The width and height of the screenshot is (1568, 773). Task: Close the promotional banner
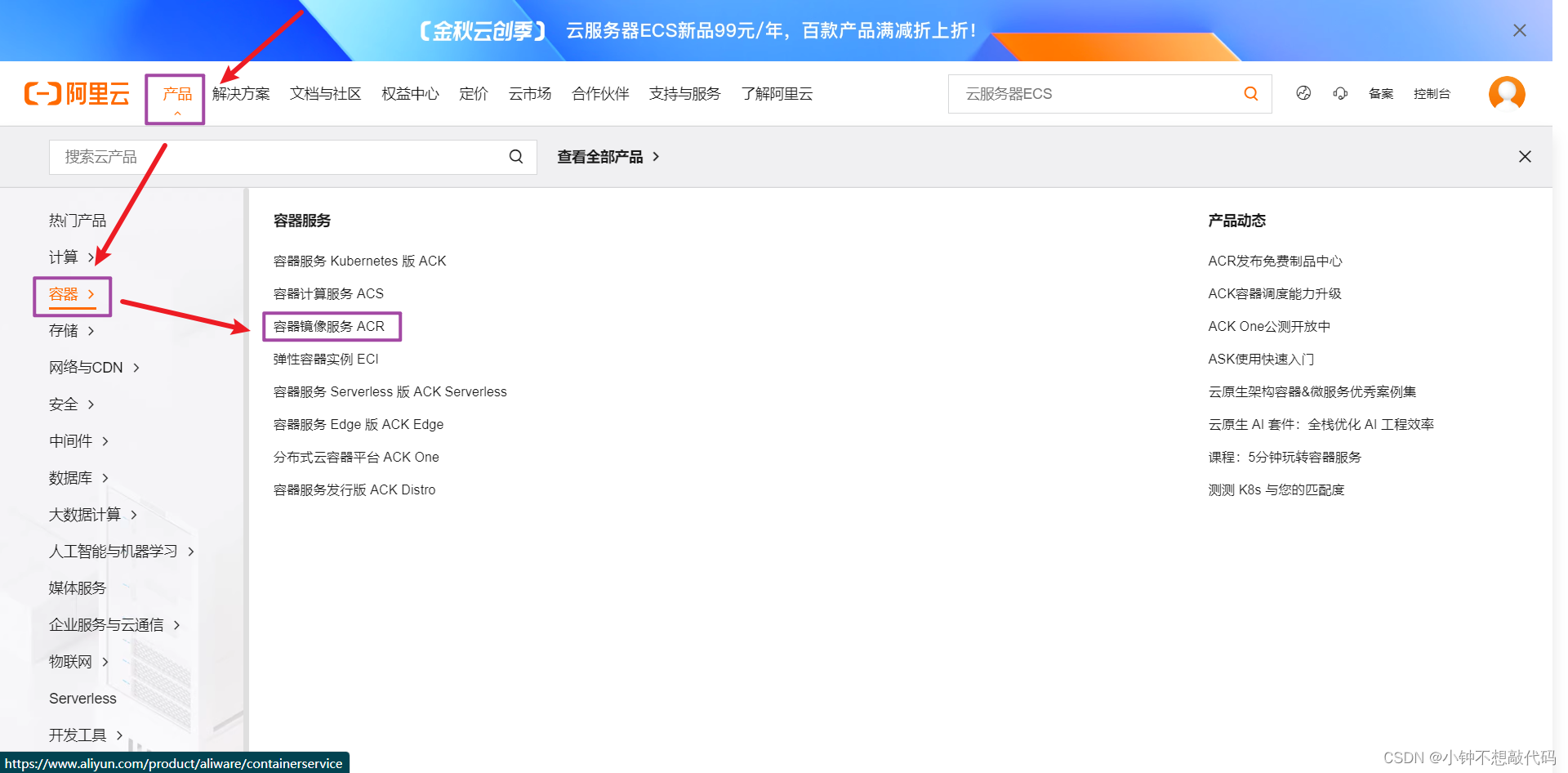pos(1519,30)
